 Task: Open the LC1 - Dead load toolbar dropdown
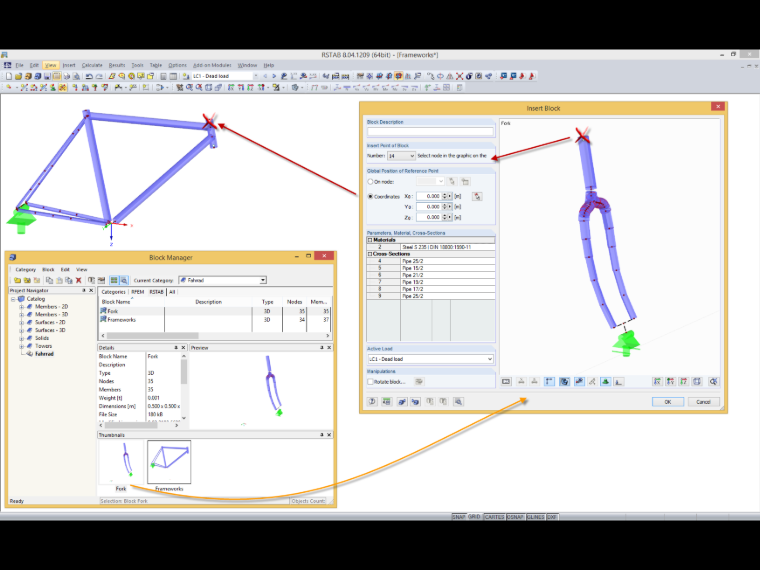tap(256, 76)
